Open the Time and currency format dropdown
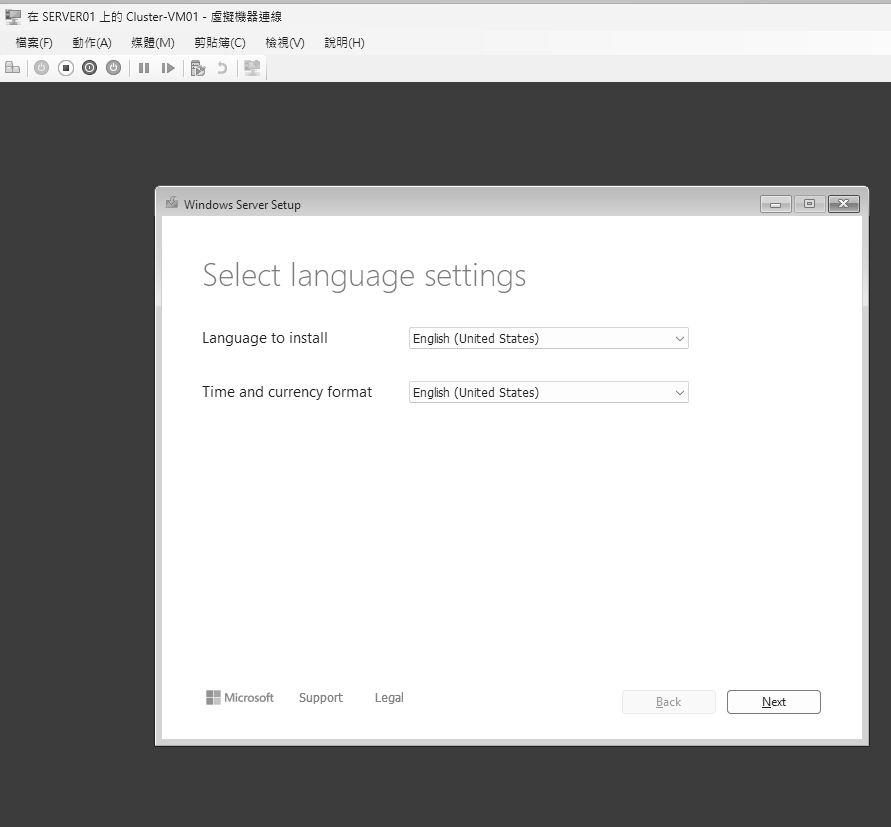The width and height of the screenshot is (891, 827). [548, 392]
